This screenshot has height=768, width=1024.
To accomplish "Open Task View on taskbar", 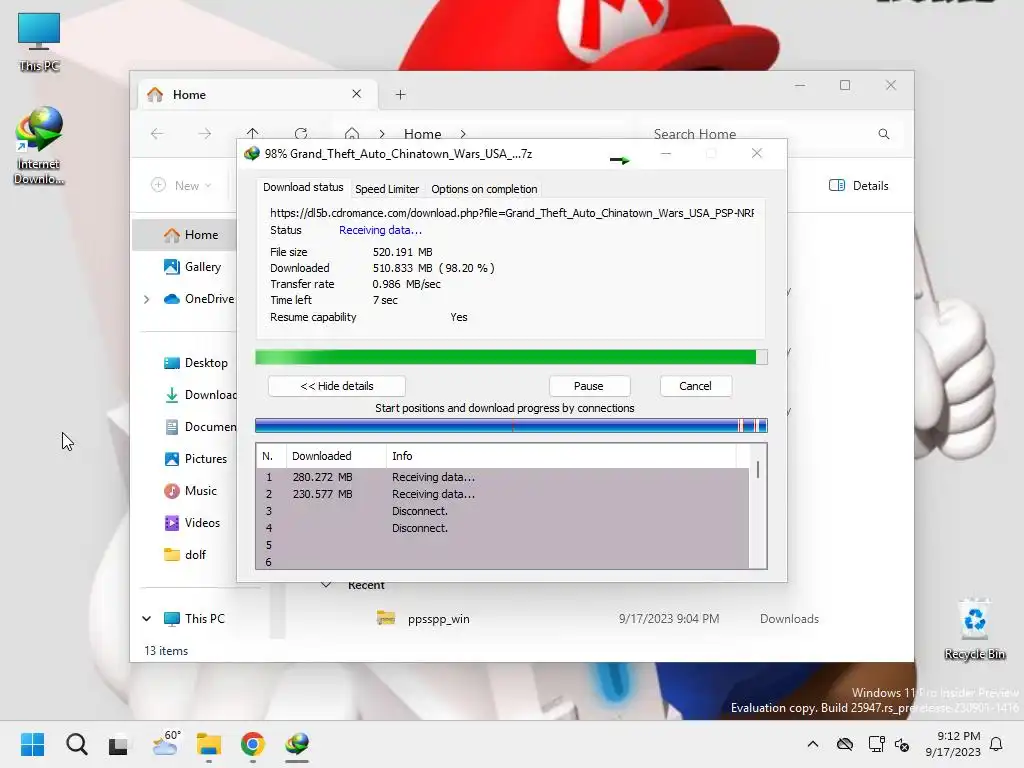I will [118, 744].
